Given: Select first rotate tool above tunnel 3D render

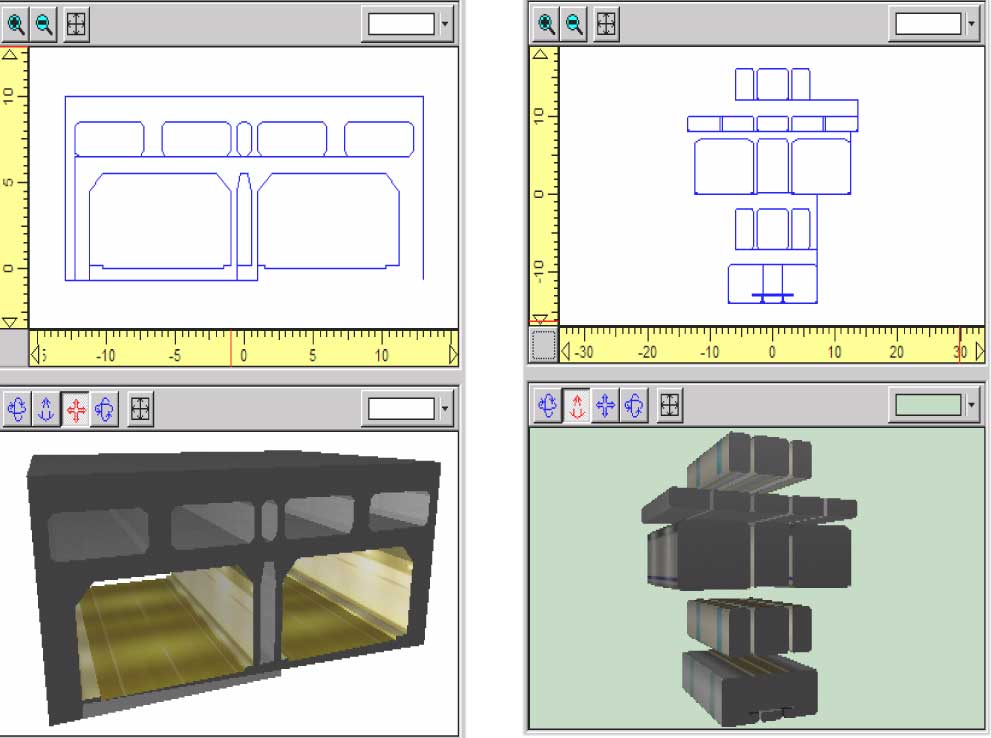Looking at the screenshot, I should pos(17,409).
